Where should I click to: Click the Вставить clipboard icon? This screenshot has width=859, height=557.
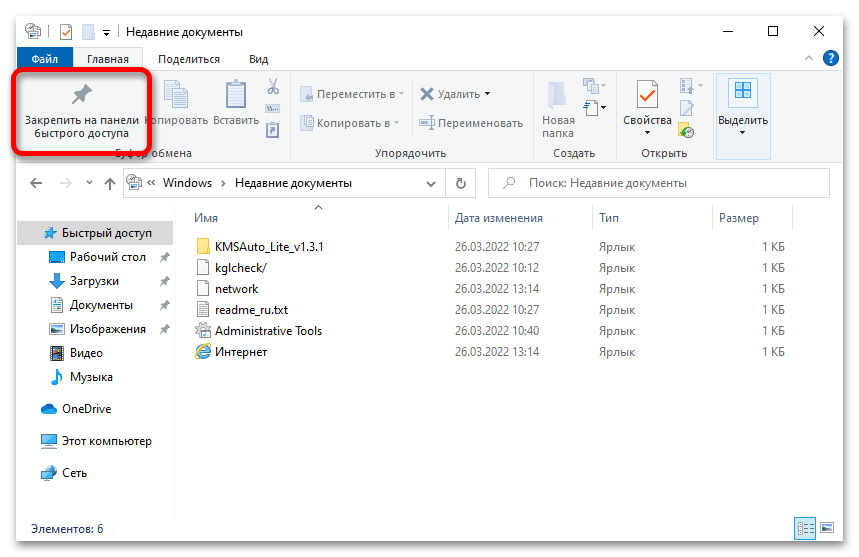(236, 95)
